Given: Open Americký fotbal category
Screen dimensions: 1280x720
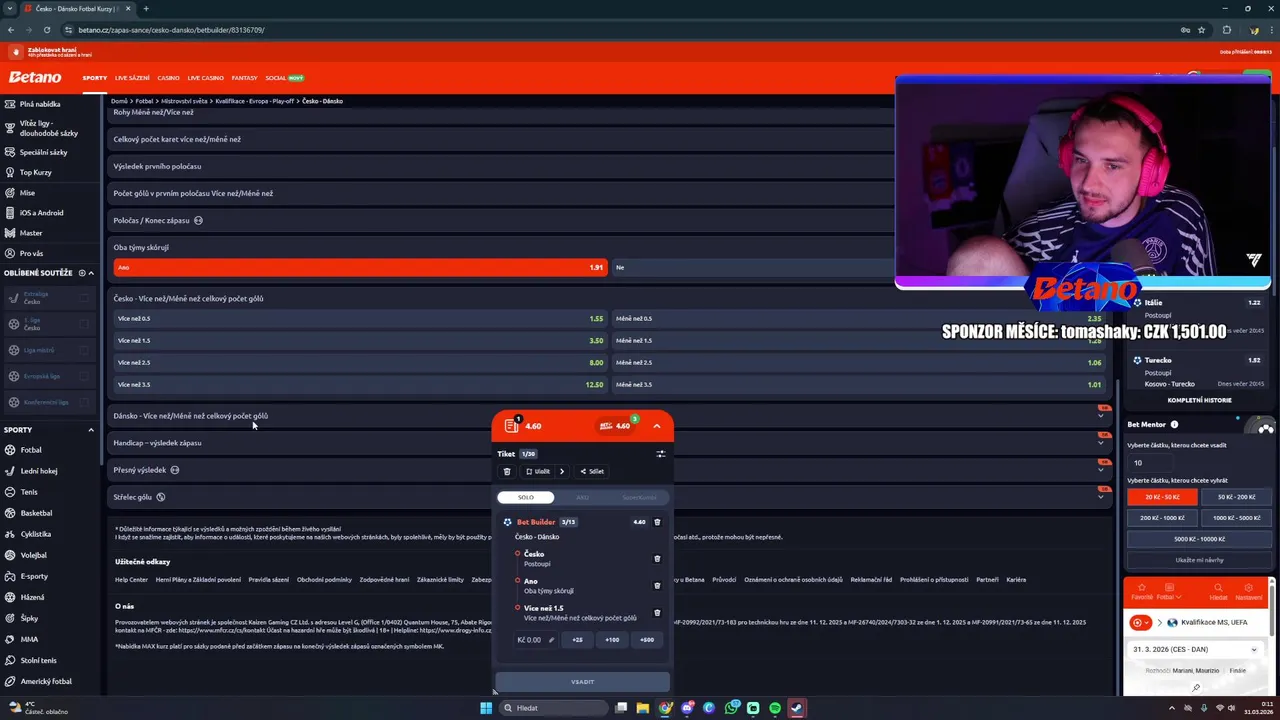Looking at the screenshot, I should pos(46,681).
